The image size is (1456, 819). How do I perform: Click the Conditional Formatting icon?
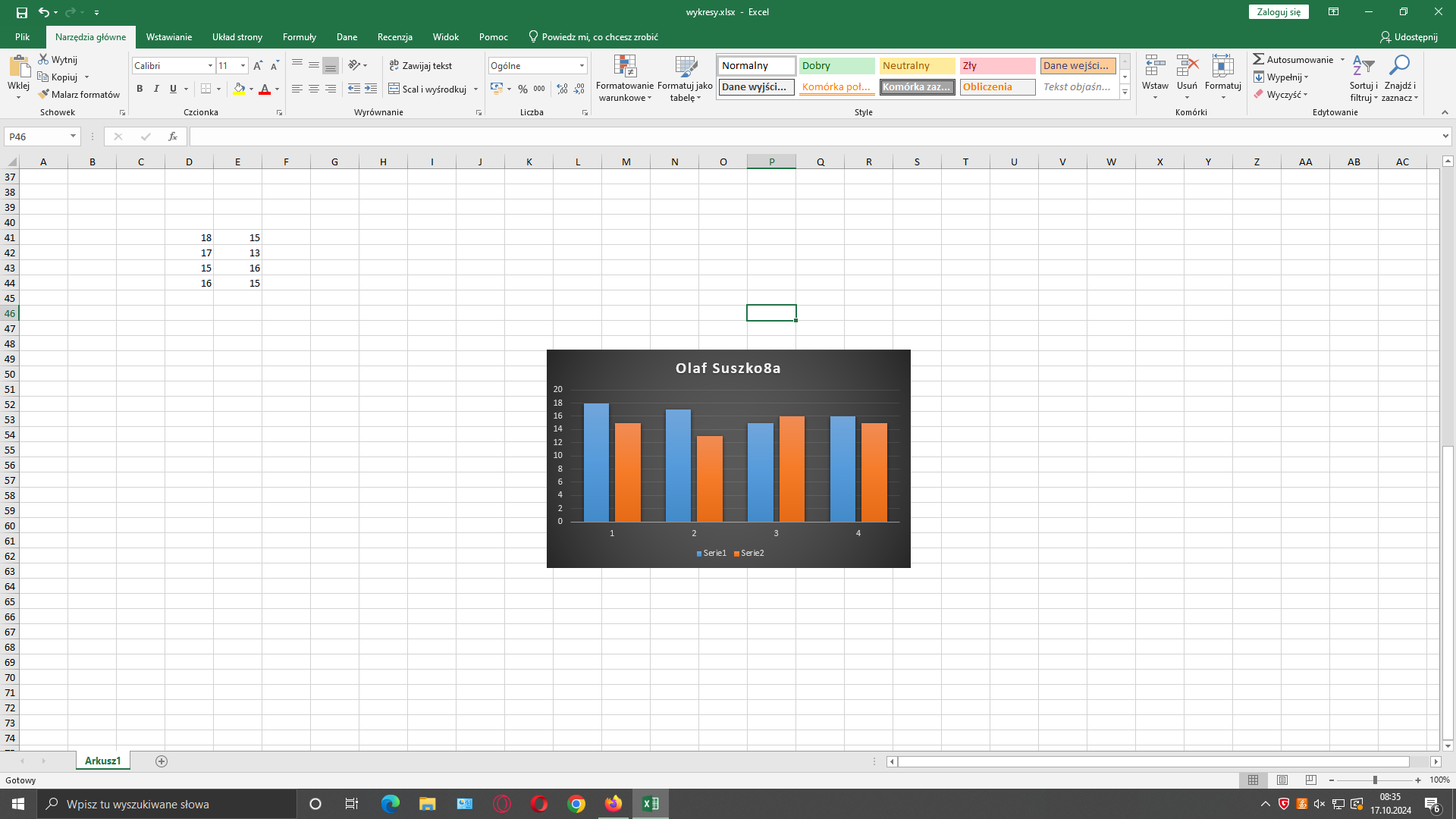(x=625, y=67)
